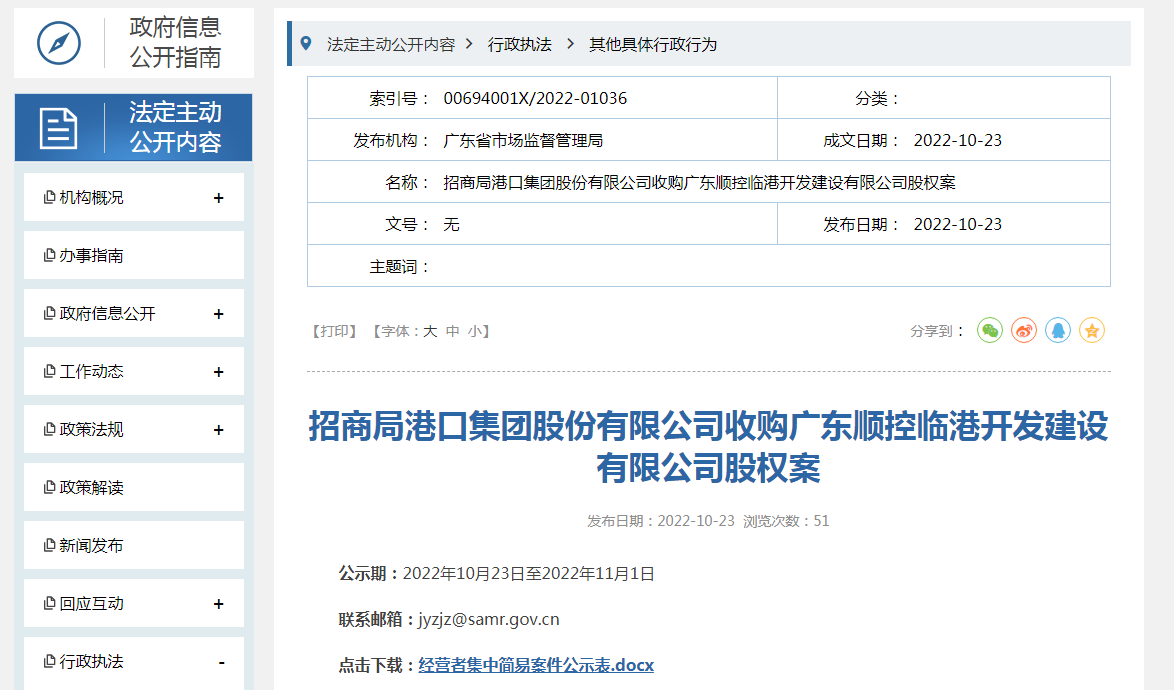Open the 工作动态 sidebar item
The width and height of the screenshot is (1174, 690).
tap(134, 371)
